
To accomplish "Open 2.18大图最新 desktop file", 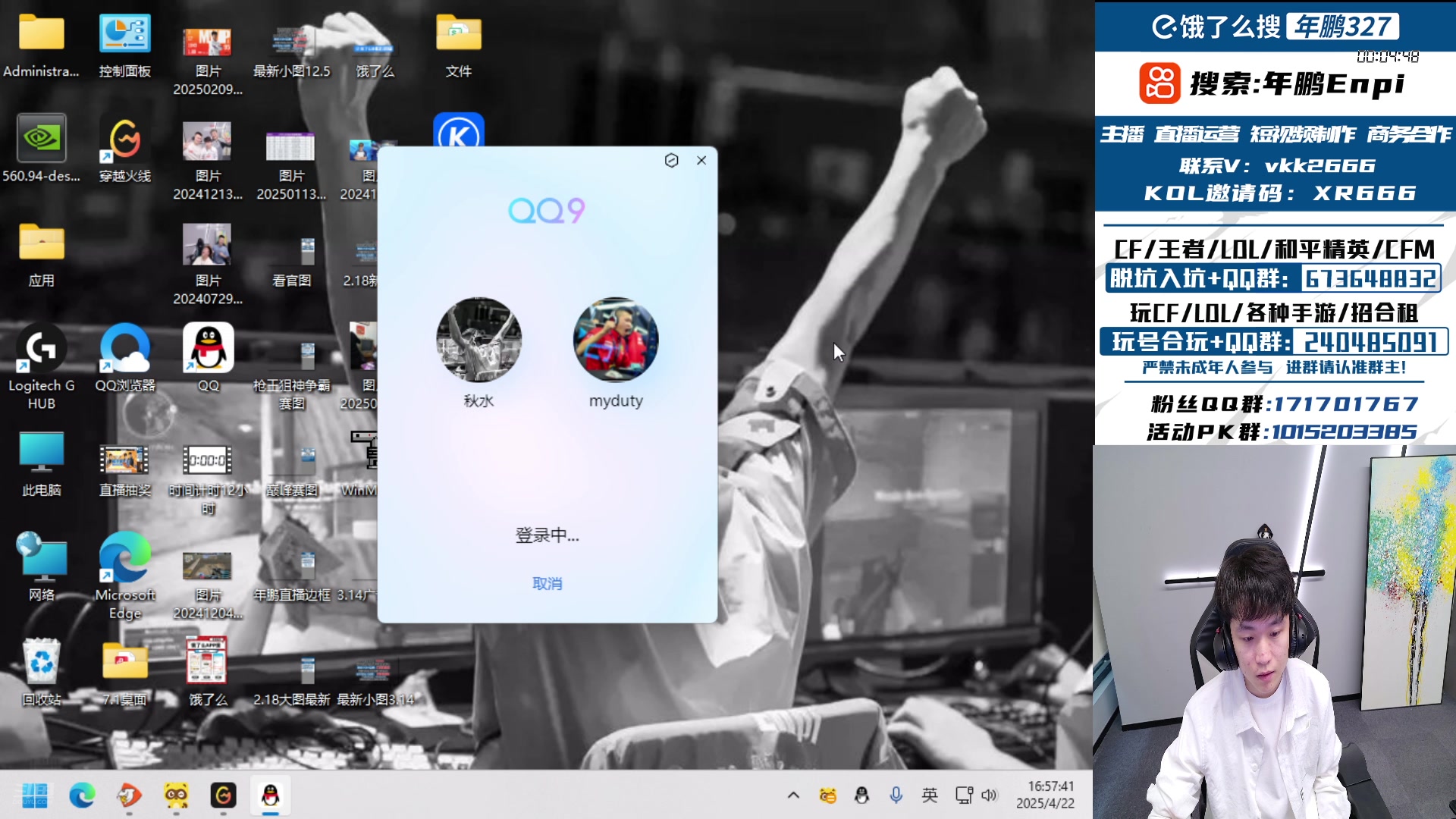I will coord(292,681).
